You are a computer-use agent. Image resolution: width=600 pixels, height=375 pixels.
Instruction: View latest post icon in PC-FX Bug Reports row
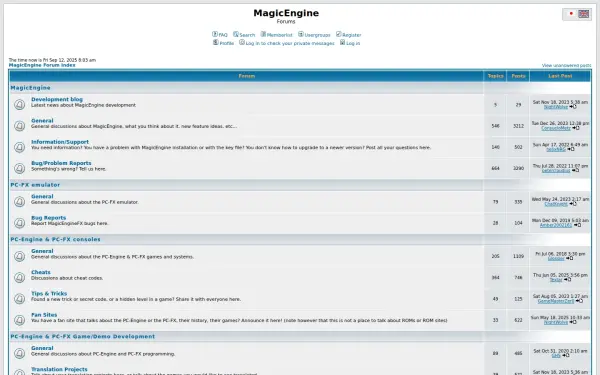pos(577,225)
